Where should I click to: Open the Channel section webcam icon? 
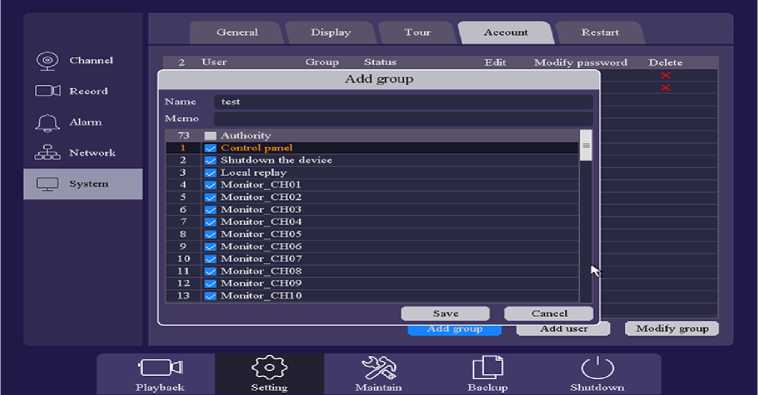tap(47, 61)
